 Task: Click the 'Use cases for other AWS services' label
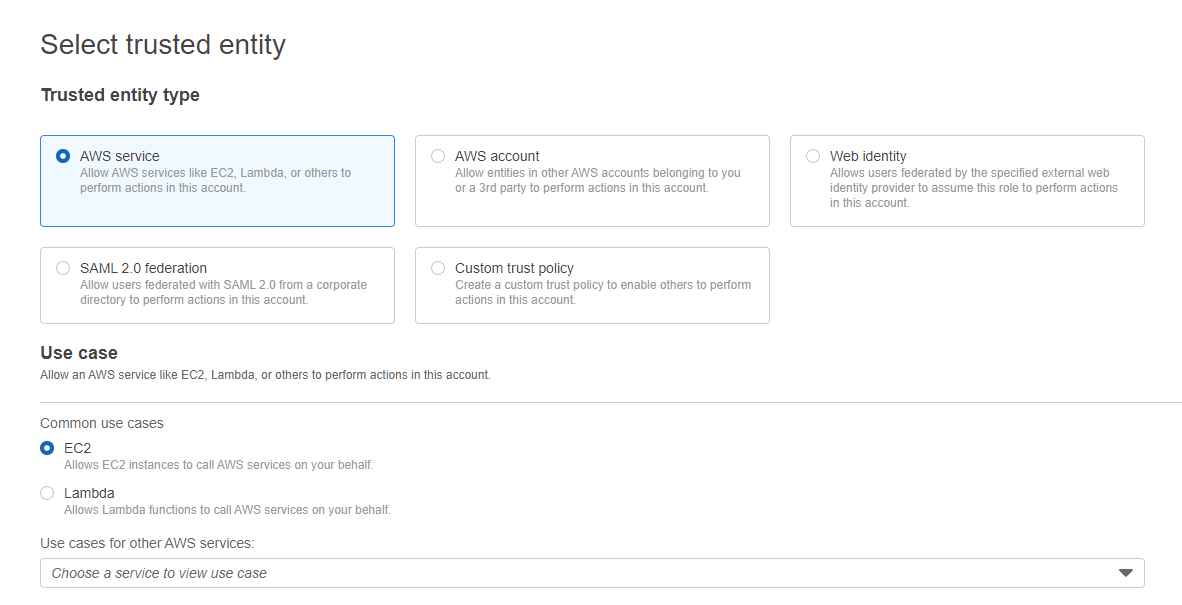point(147,543)
